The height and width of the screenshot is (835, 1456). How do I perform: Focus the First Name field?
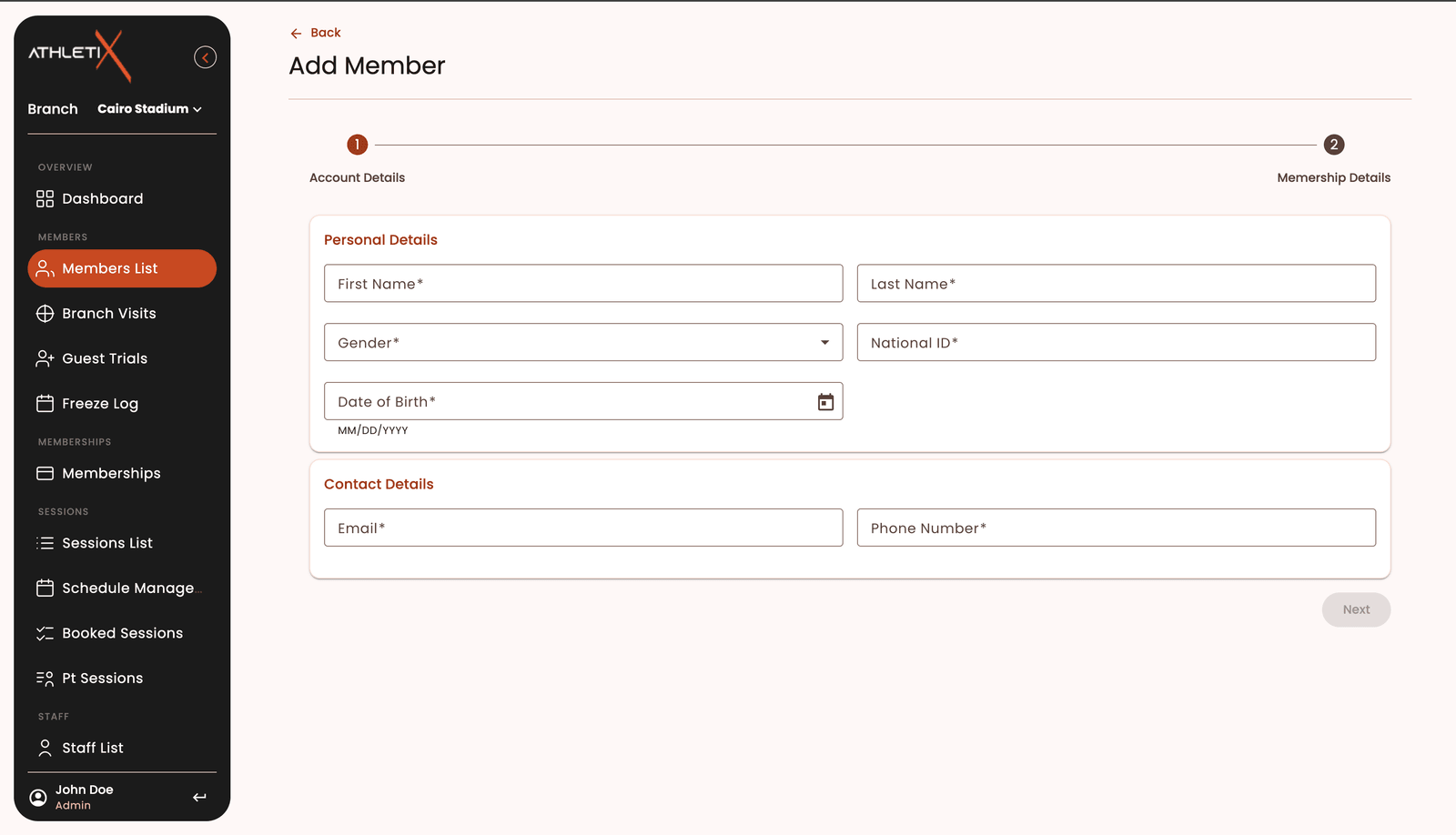[x=583, y=283]
